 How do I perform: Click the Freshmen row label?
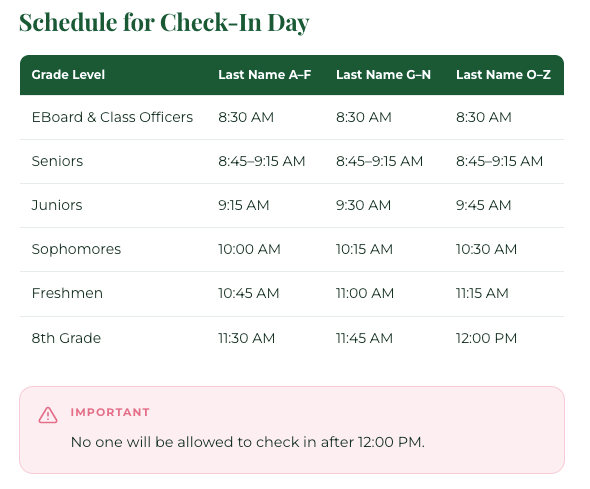[x=67, y=293]
